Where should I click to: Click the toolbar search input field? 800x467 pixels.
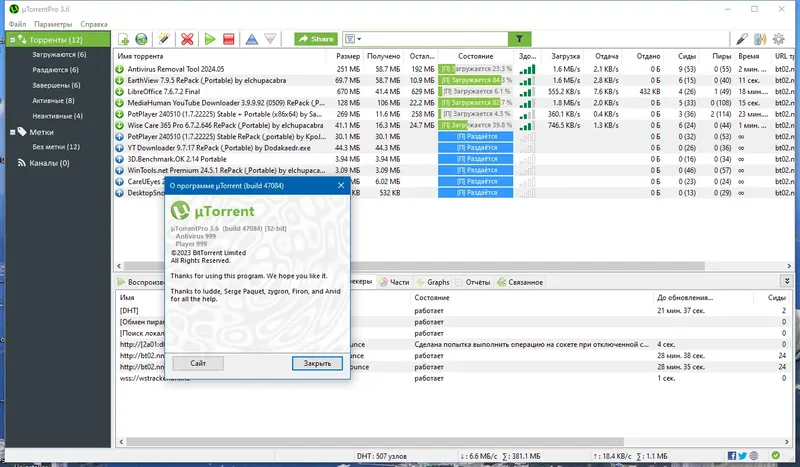[x=435, y=39]
